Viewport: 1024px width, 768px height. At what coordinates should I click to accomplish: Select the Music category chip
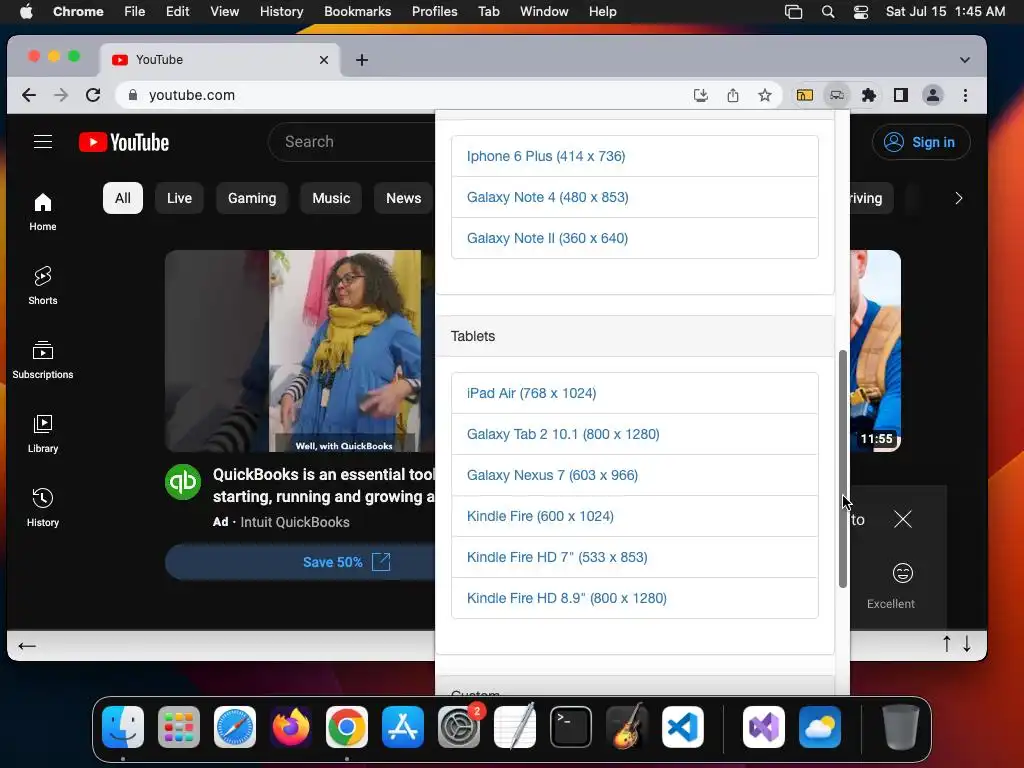pos(331,198)
